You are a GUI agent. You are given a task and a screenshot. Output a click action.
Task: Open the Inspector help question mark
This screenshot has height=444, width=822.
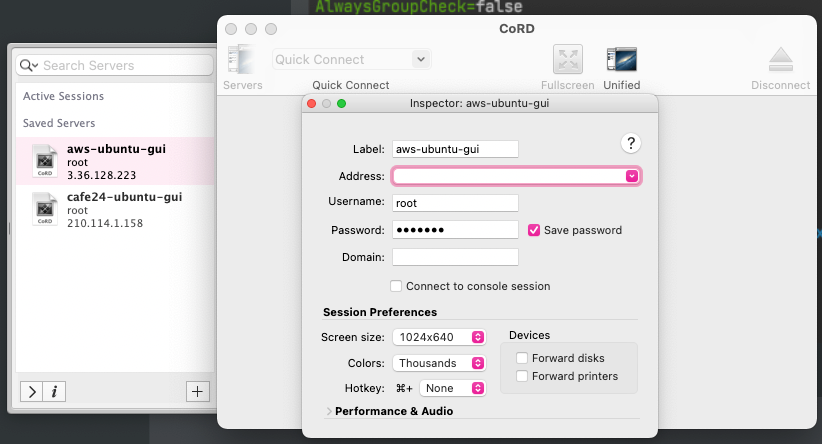coord(631,143)
